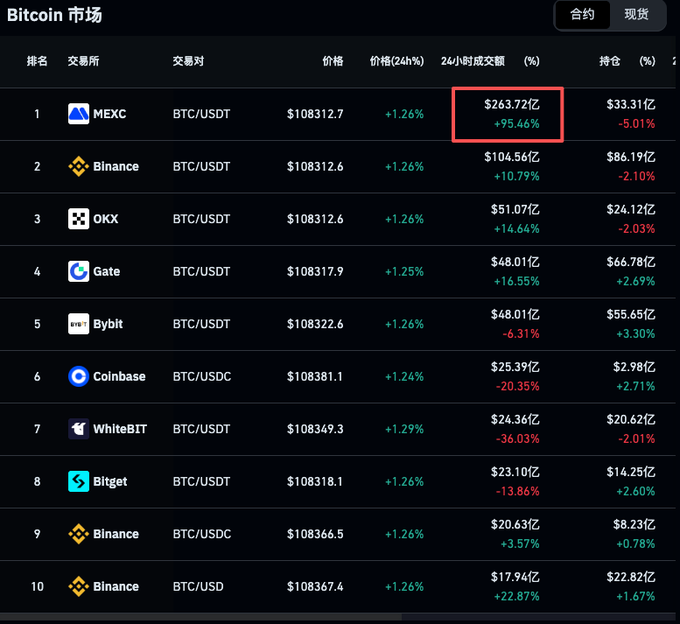Open the MEXC exchange name link
Image resolution: width=680 pixels, height=624 pixels.
(x=110, y=114)
